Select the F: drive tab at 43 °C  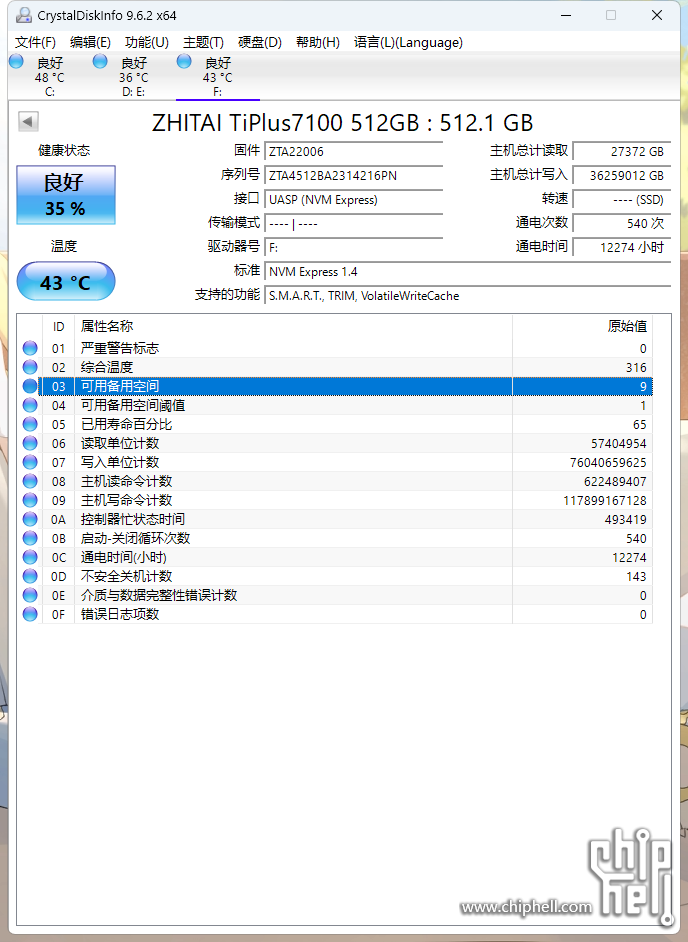tap(218, 76)
